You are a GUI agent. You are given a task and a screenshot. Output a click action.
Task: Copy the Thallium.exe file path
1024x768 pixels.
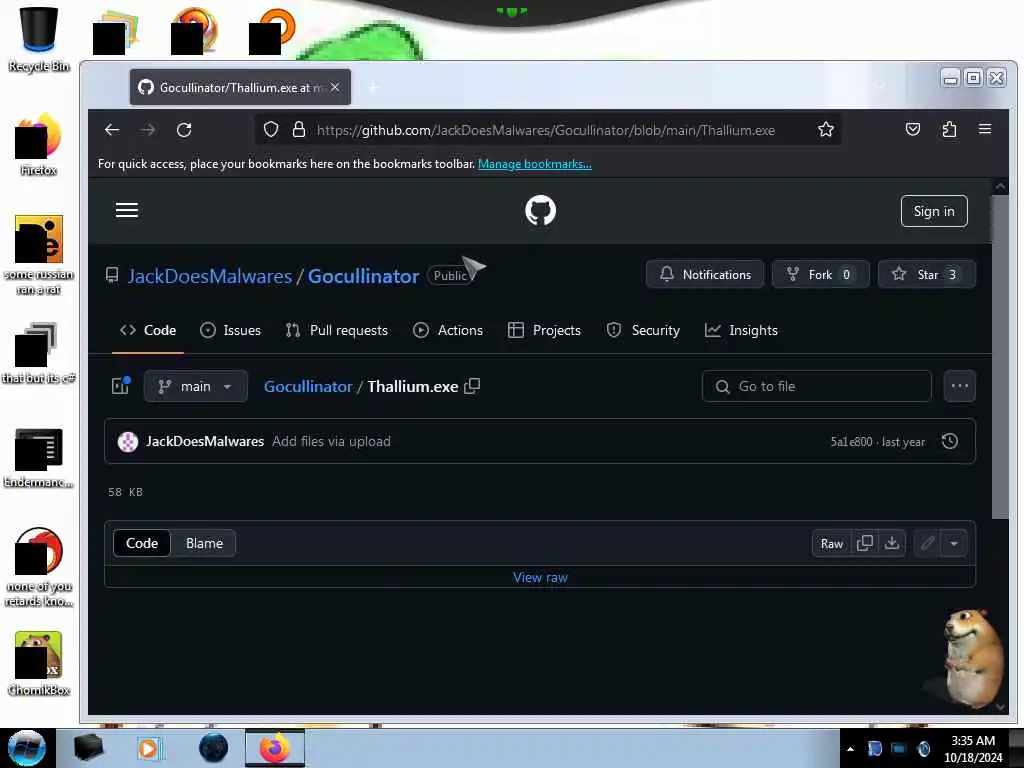472,386
